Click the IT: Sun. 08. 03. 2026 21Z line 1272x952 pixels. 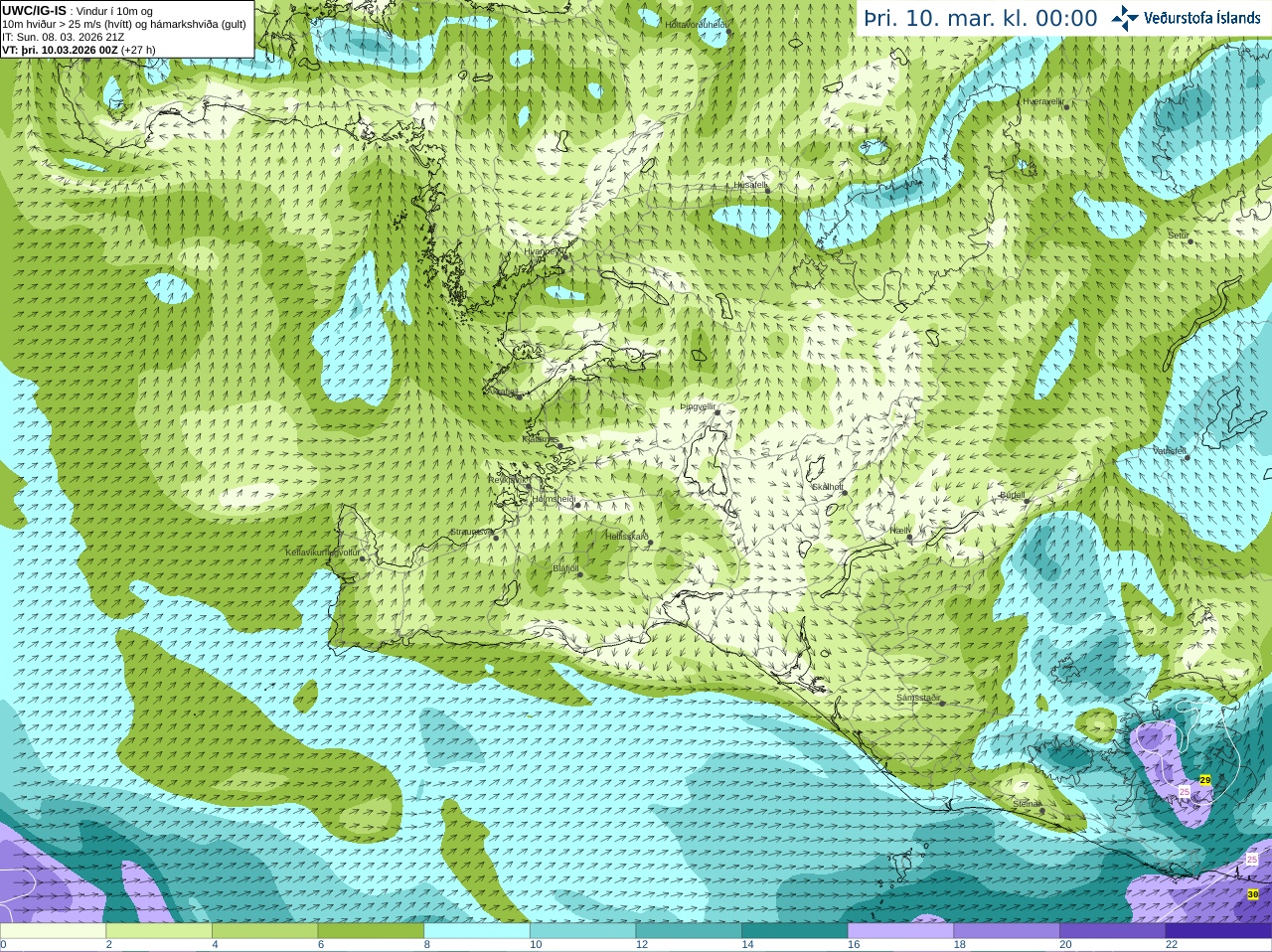tap(63, 36)
